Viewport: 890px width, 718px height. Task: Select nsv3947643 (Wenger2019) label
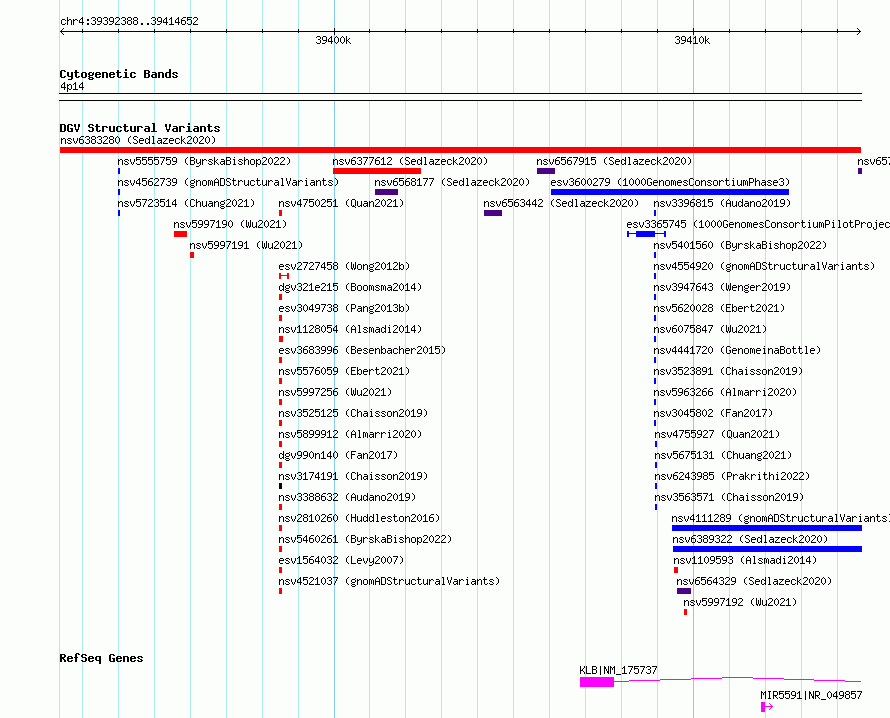[x=722, y=287]
